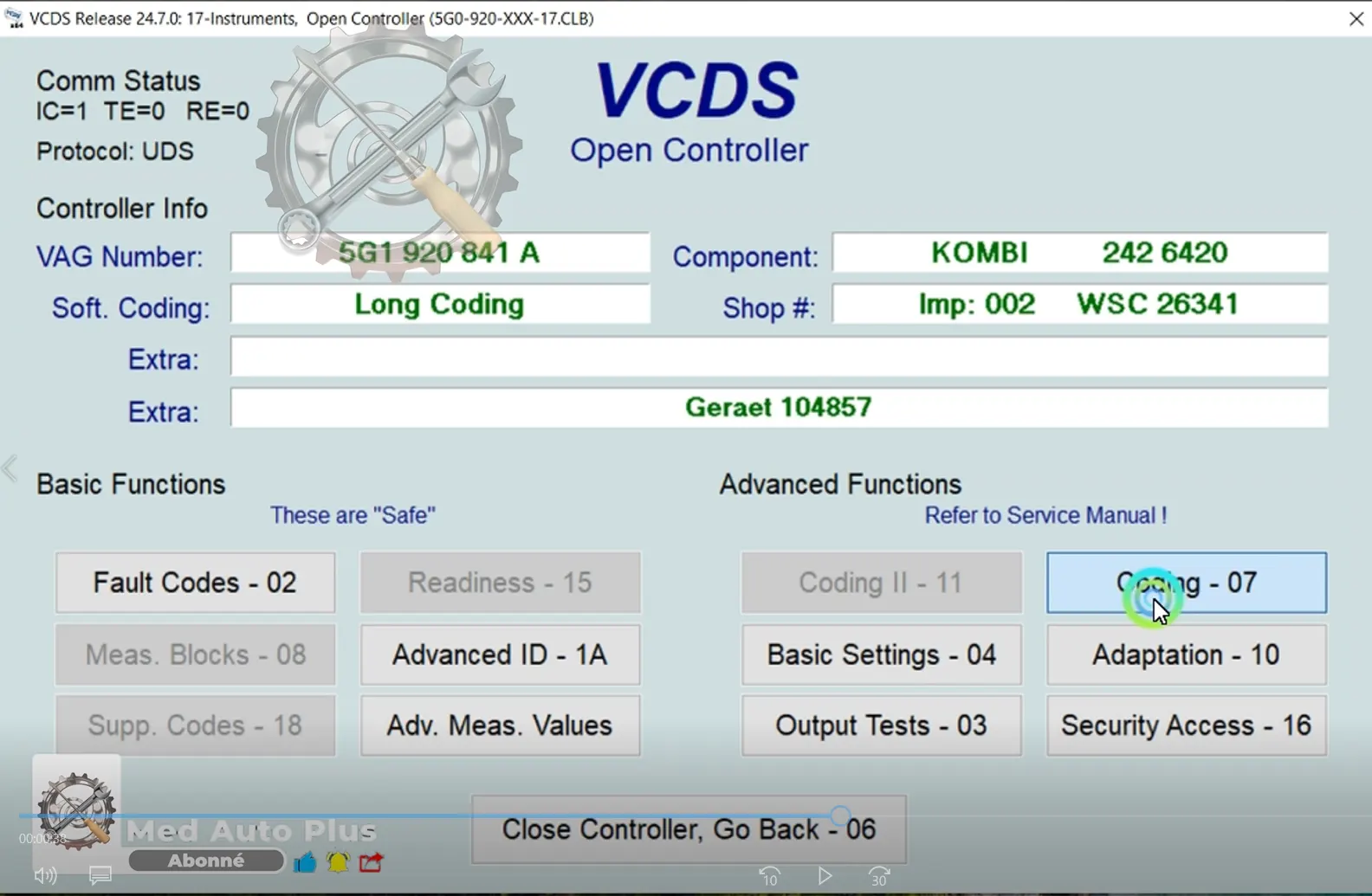1372x896 pixels.
Task: Open Fault Codes - 02
Action: [195, 583]
